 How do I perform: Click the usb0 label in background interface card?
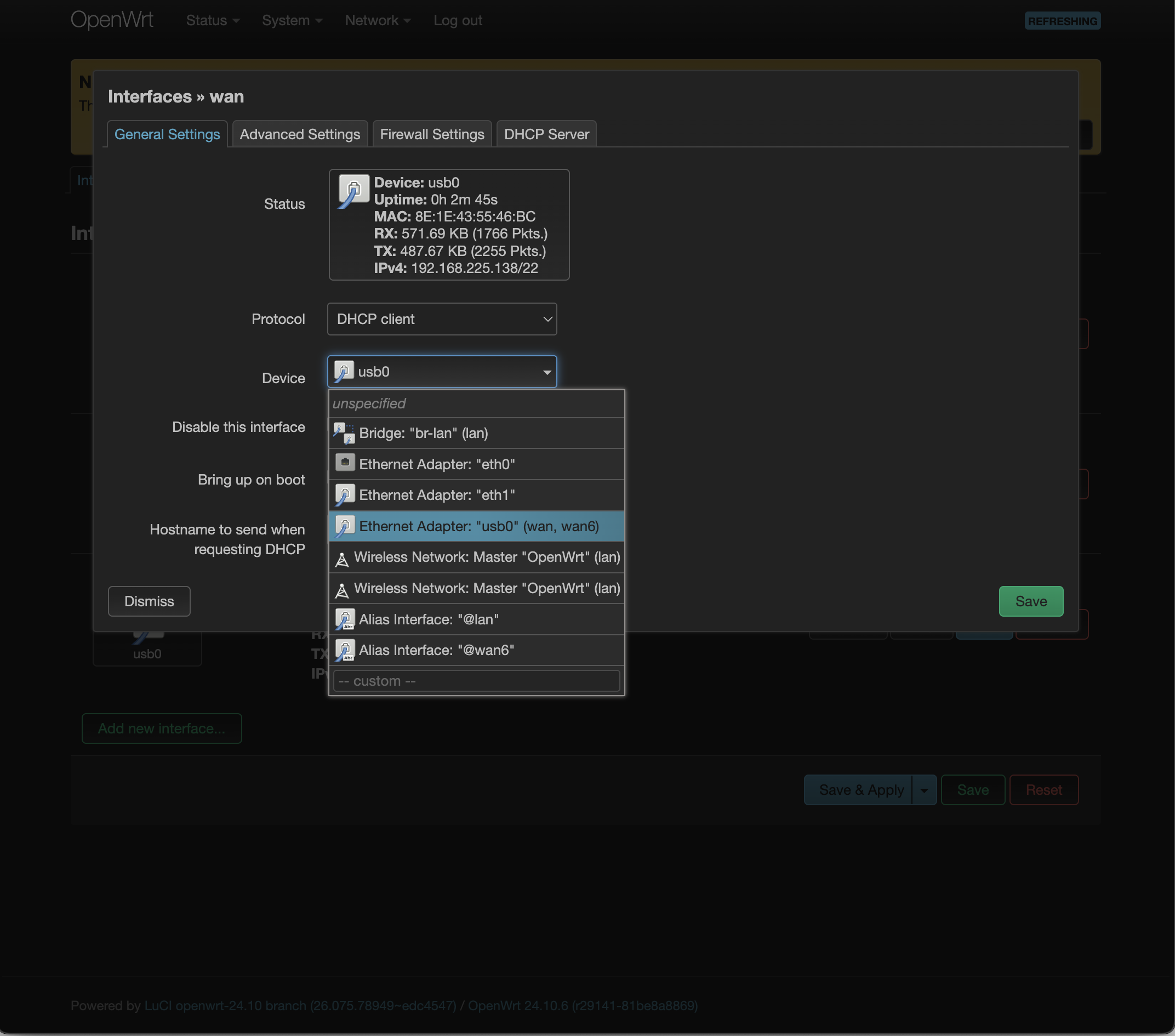pyautogui.click(x=147, y=654)
